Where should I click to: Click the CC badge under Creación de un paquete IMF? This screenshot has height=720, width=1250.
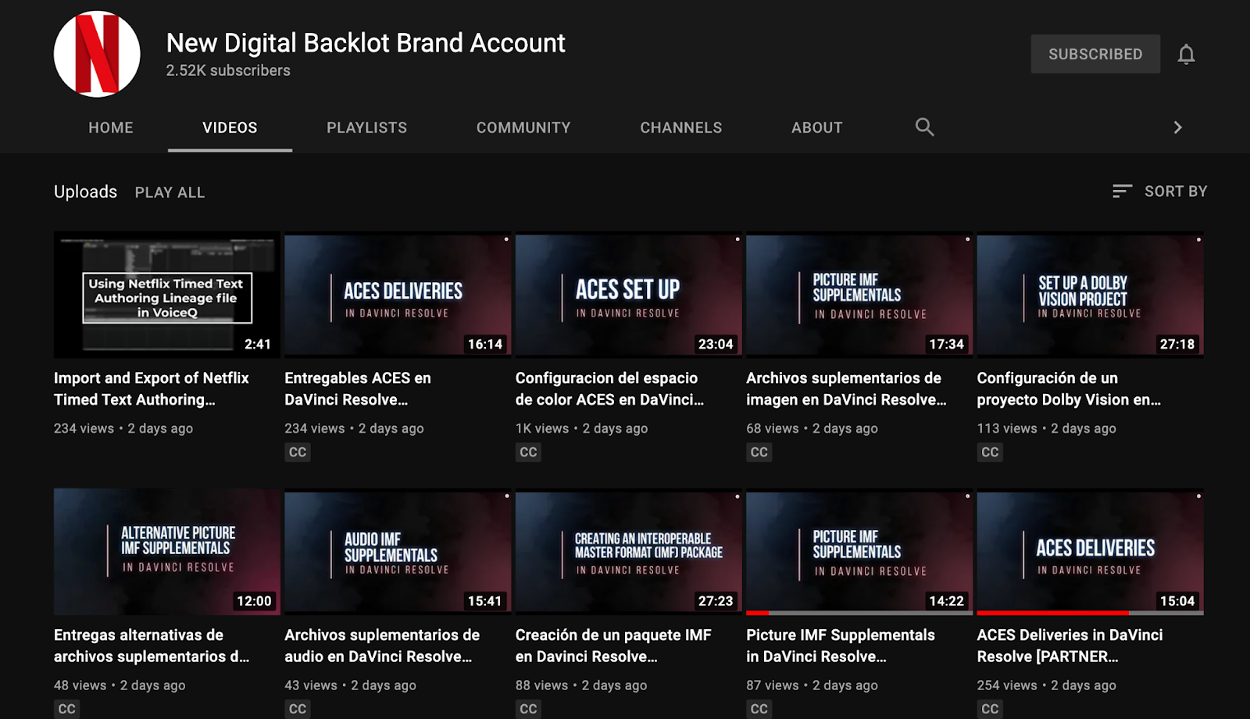coord(528,709)
